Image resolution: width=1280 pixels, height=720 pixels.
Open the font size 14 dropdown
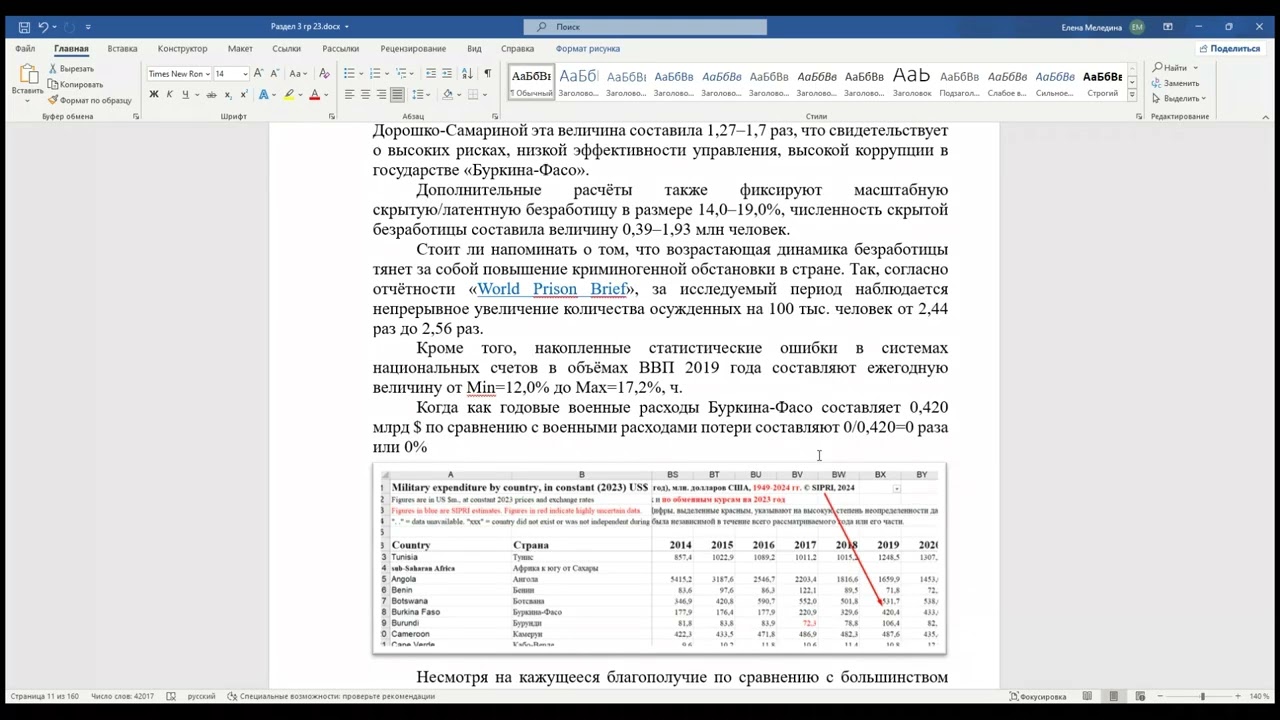coord(244,73)
